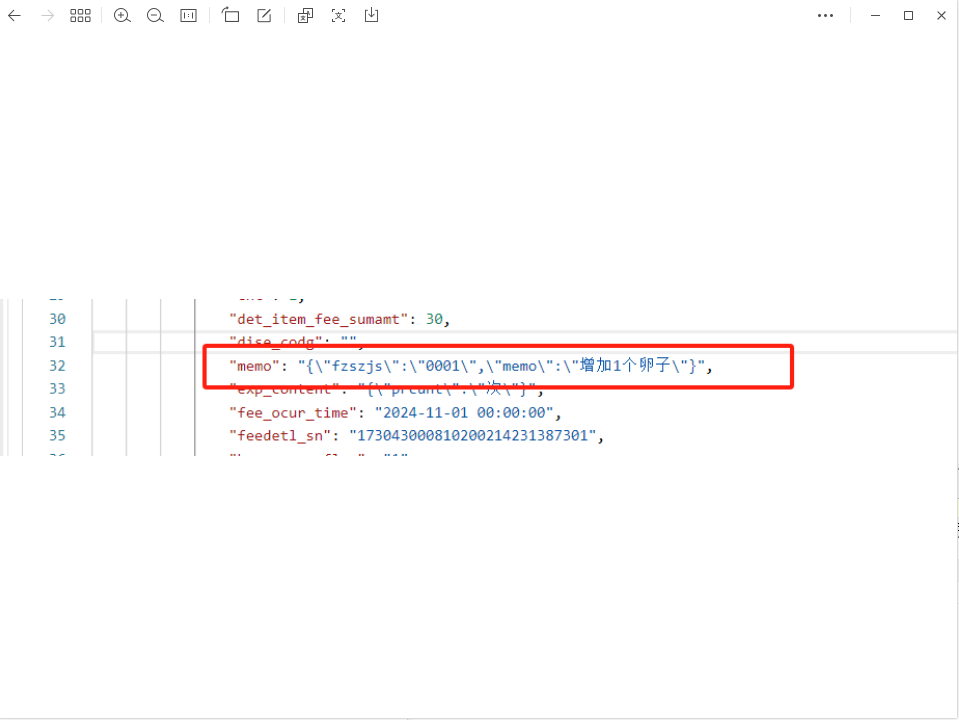
Task: Click line number 35
Action: (57, 436)
